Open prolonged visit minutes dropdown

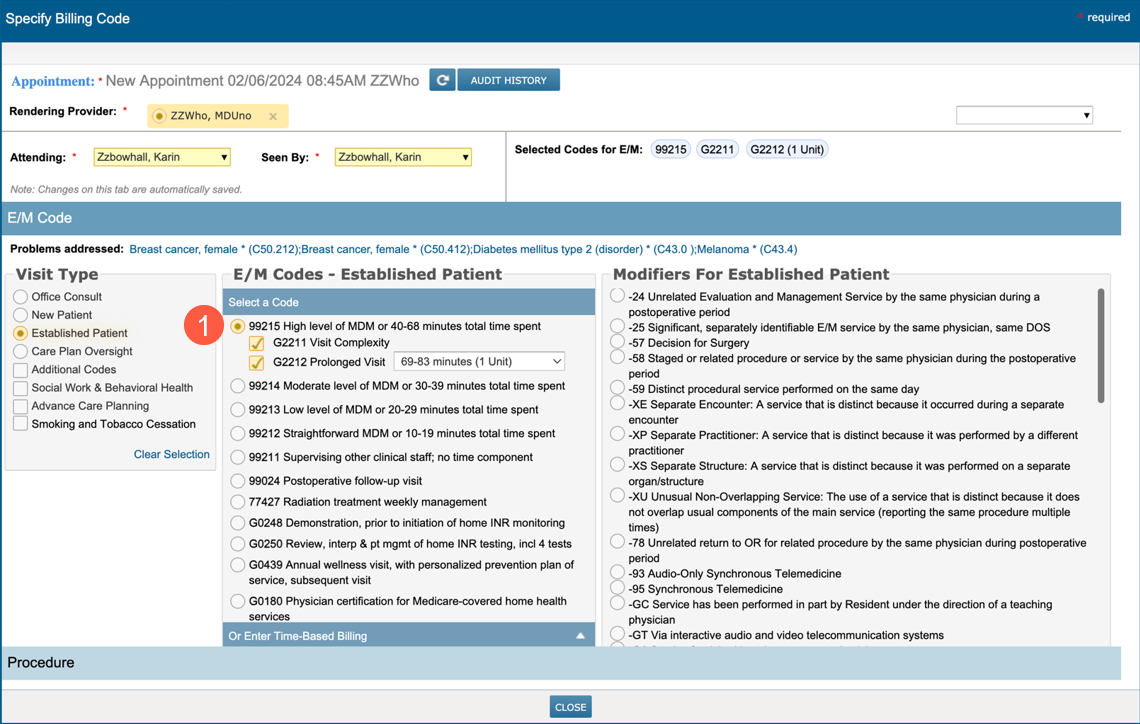(x=480, y=362)
